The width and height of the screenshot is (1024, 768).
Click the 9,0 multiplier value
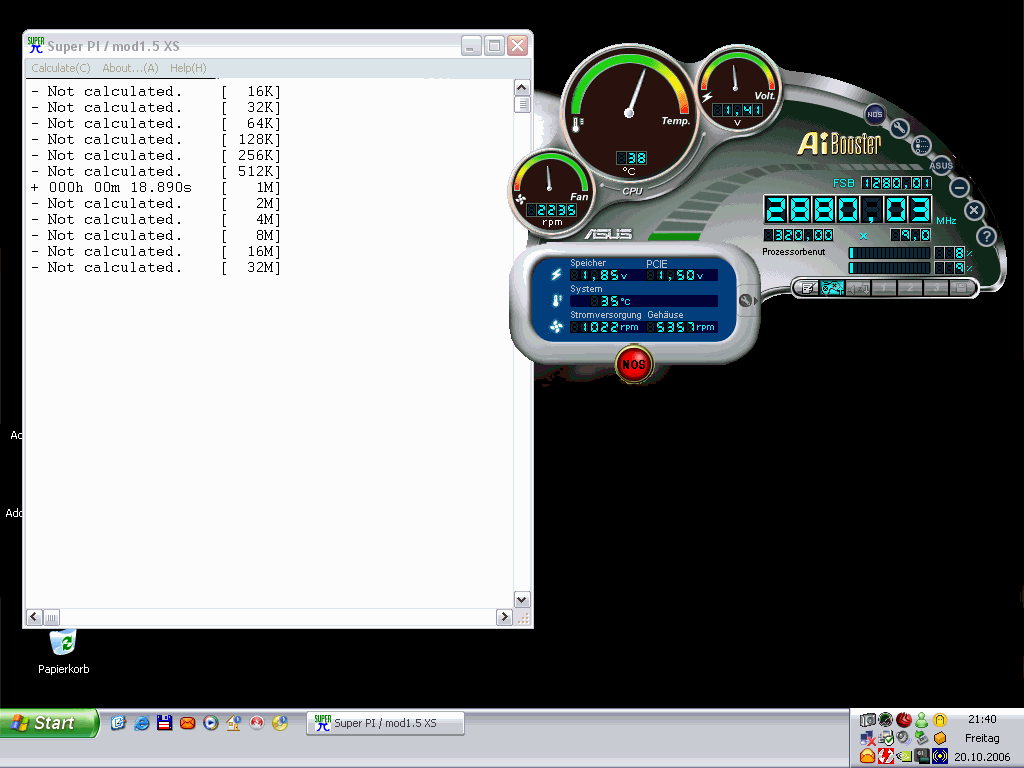click(910, 235)
